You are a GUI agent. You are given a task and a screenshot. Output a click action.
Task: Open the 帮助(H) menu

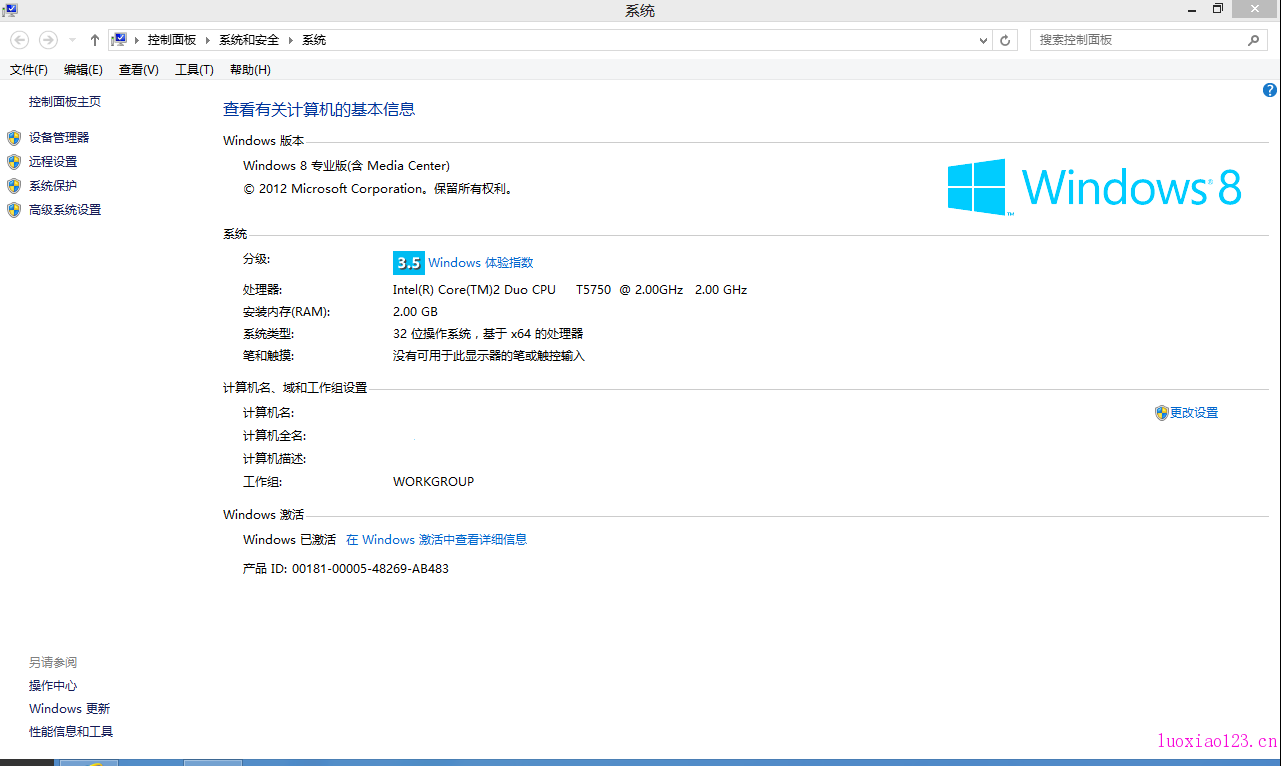click(x=250, y=69)
